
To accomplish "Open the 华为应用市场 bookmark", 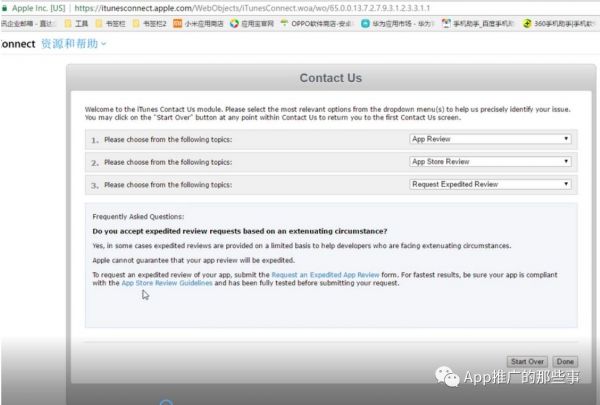I will pyautogui.click(x=397, y=24).
